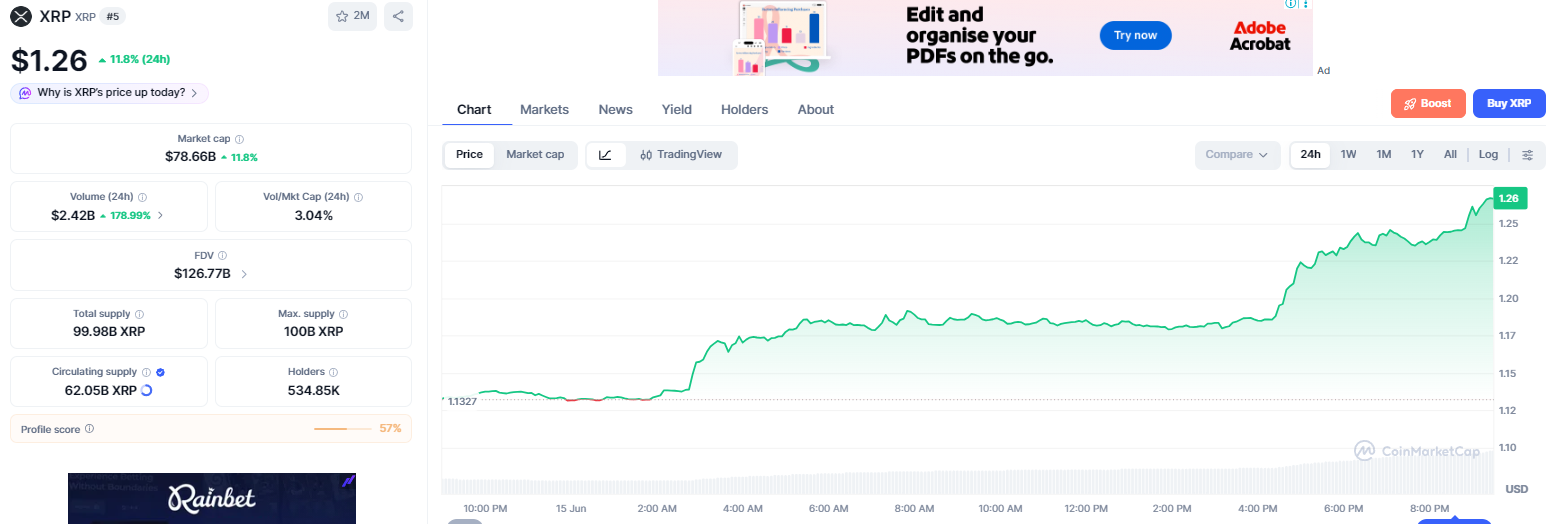Click the $126.77B FDV value
This screenshot has height=524, width=1546.
pyautogui.click(x=202, y=273)
